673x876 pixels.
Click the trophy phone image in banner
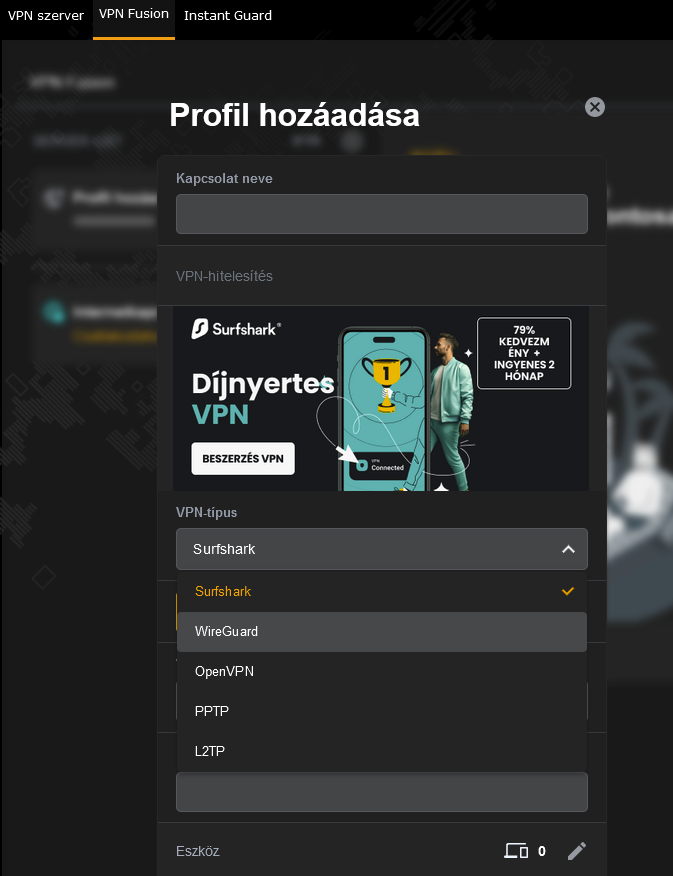(384, 409)
